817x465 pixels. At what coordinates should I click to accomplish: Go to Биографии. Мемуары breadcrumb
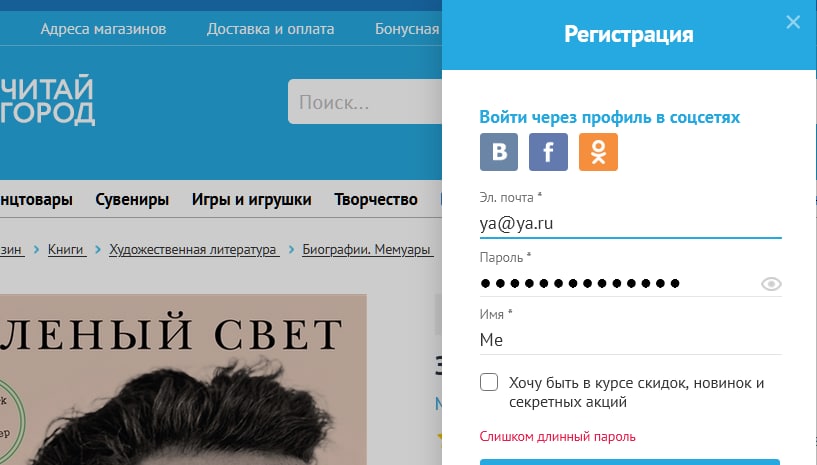click(x=367, y=250)
